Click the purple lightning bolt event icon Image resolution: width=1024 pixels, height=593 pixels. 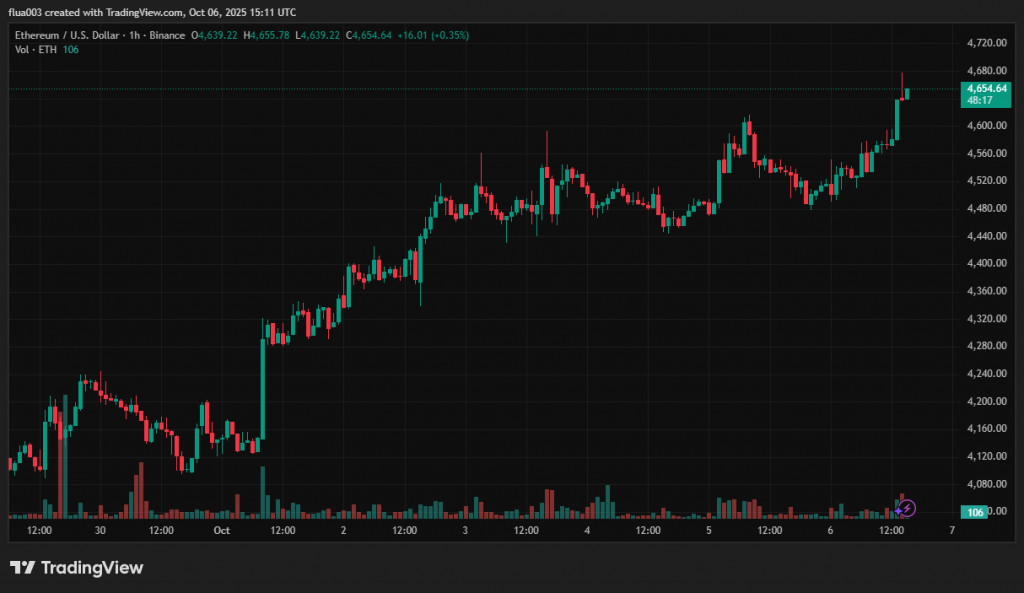[x=910, y=508]
